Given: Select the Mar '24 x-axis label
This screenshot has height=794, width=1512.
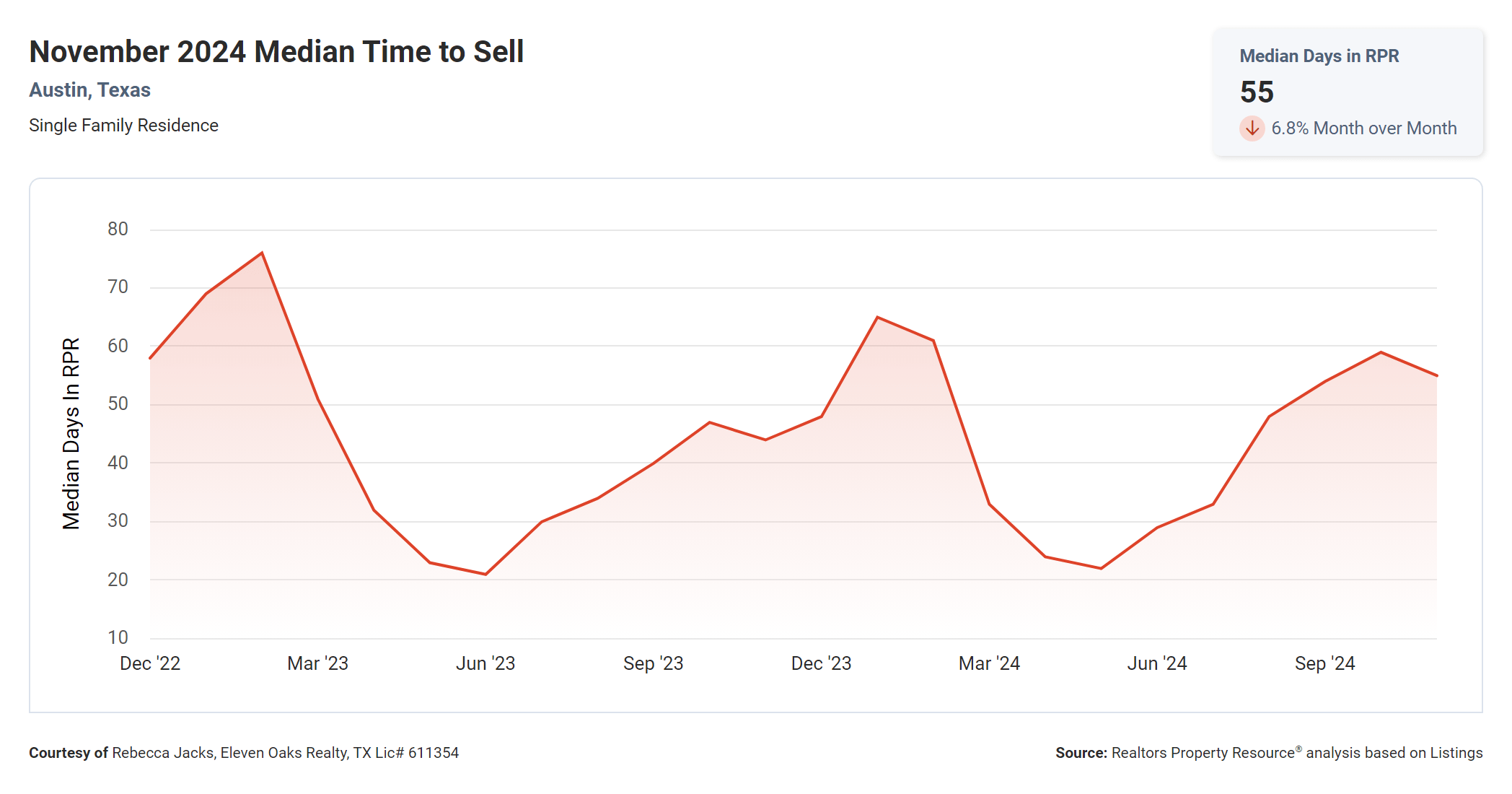Looking at the screenshot, I should pos(989,663).
